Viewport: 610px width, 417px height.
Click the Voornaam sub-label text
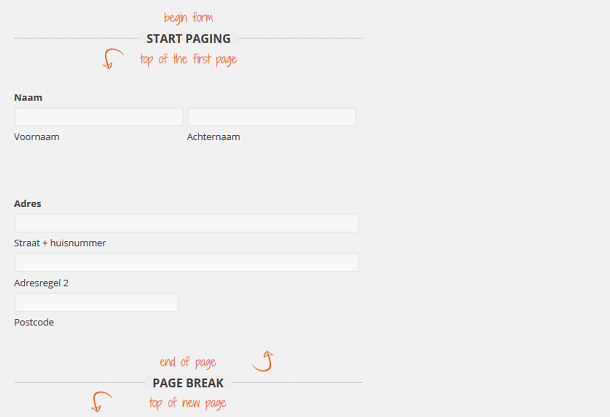pos(37,136)
